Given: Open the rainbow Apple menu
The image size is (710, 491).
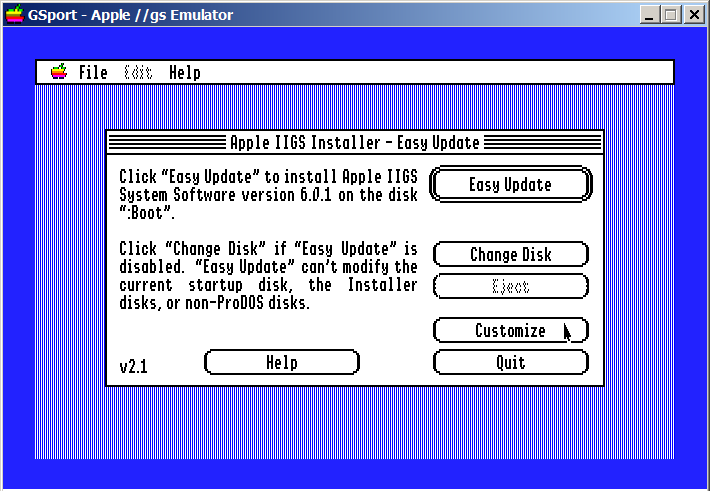Looking at the screenshot, I should 59,72.
